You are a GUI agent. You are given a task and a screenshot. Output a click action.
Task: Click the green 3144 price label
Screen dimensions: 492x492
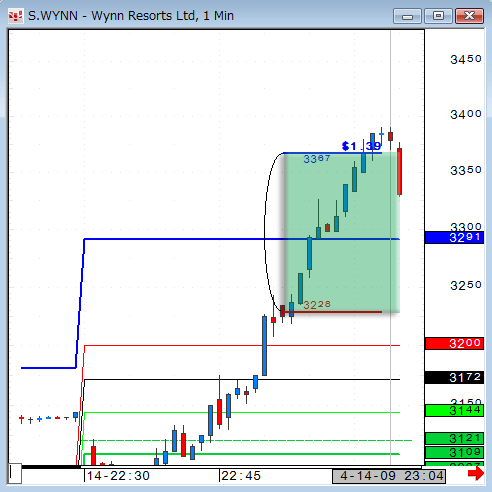coord(454,410)
